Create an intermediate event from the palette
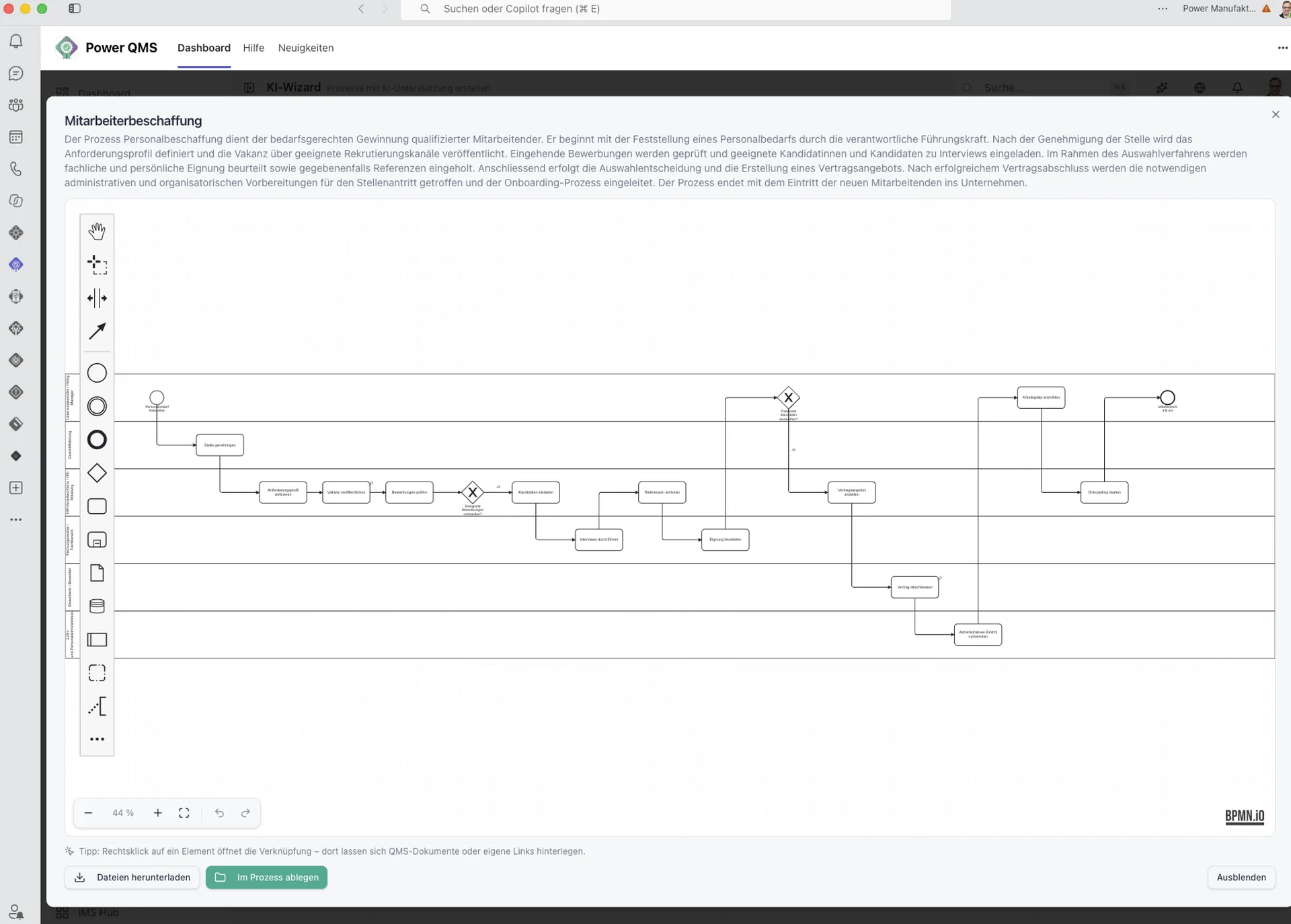 coord(97,406)
